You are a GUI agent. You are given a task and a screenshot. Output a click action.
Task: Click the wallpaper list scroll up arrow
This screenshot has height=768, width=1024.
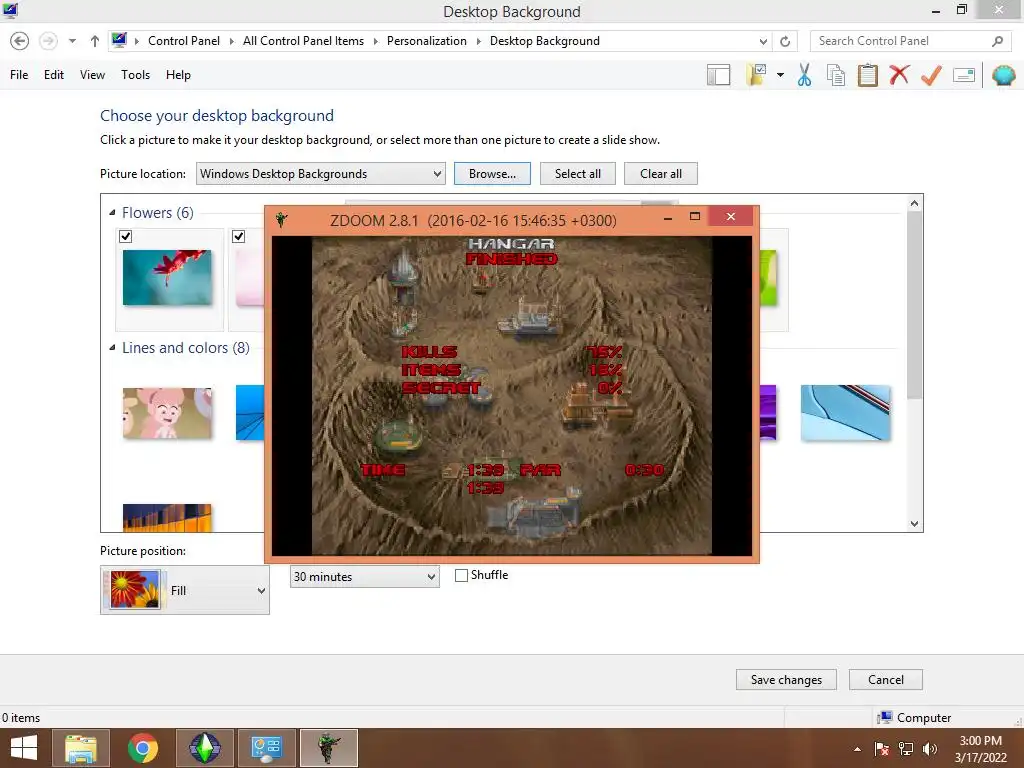[x=914, y=203]
